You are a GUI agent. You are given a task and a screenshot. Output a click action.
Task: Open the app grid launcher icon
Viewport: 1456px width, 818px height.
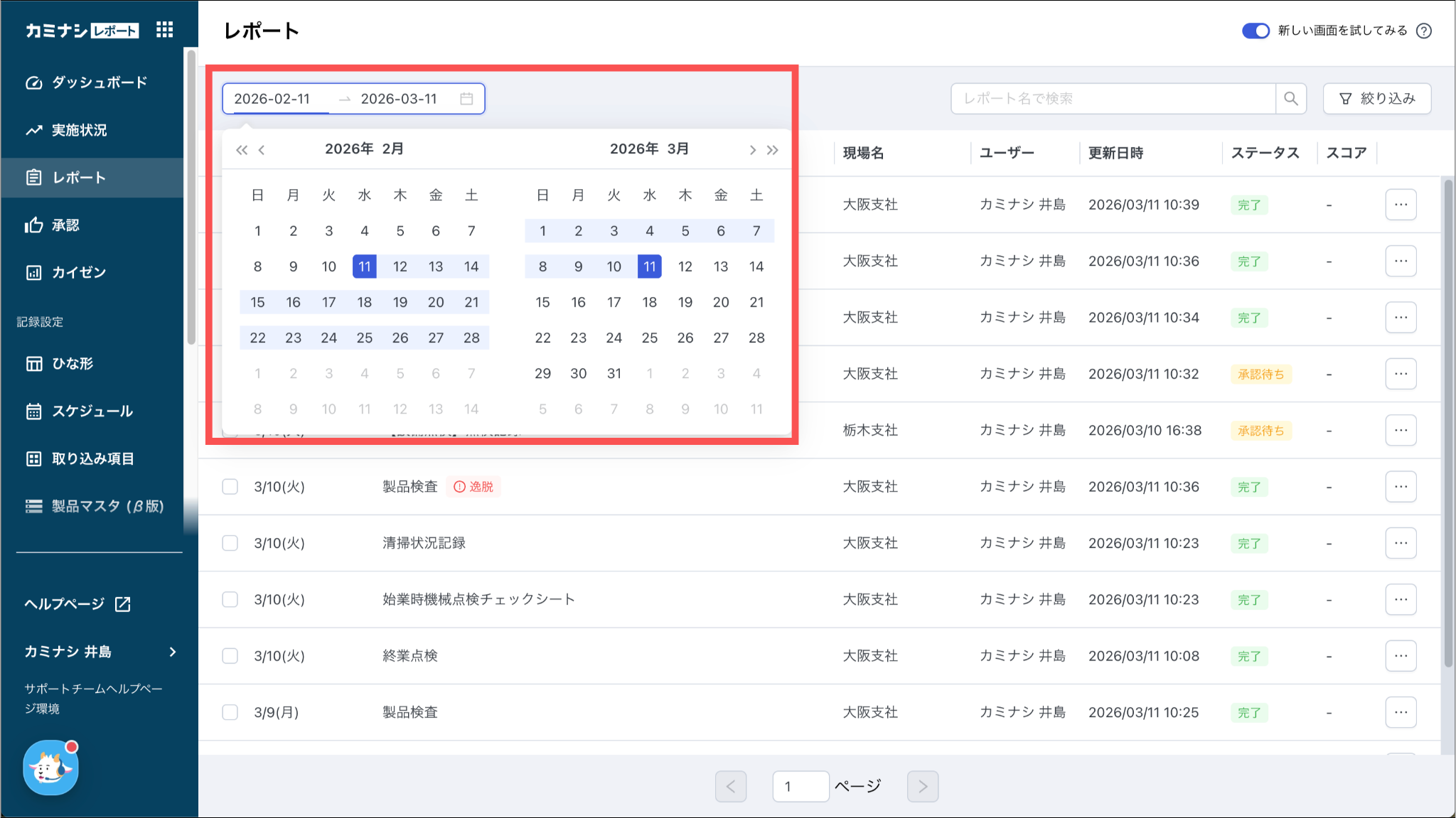pos(165,30)
